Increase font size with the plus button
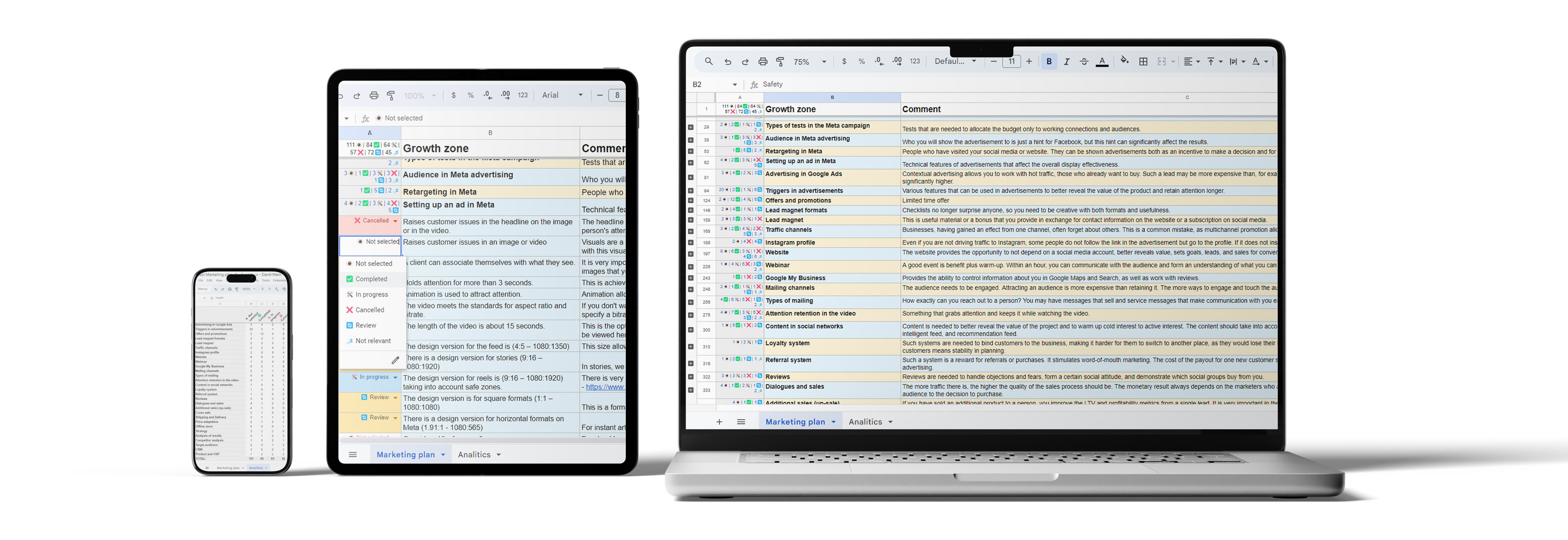 point(1029,61)
